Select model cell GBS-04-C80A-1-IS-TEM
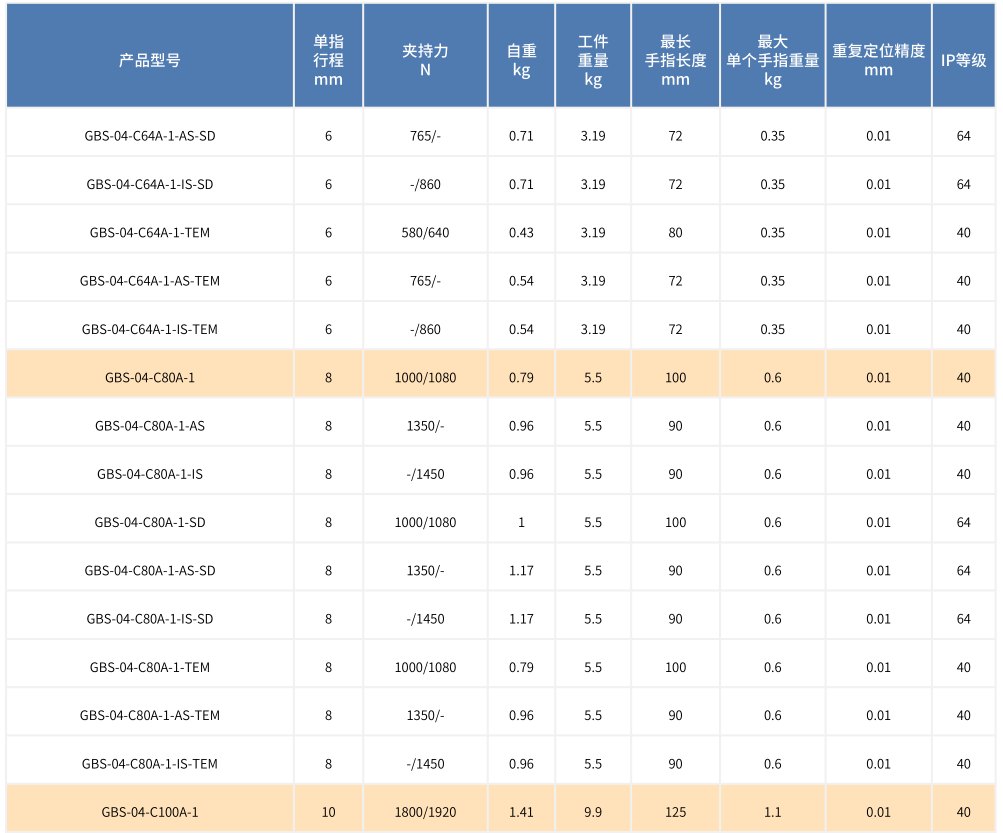This screenshot has height=833, width=1003. coord(150,764)
